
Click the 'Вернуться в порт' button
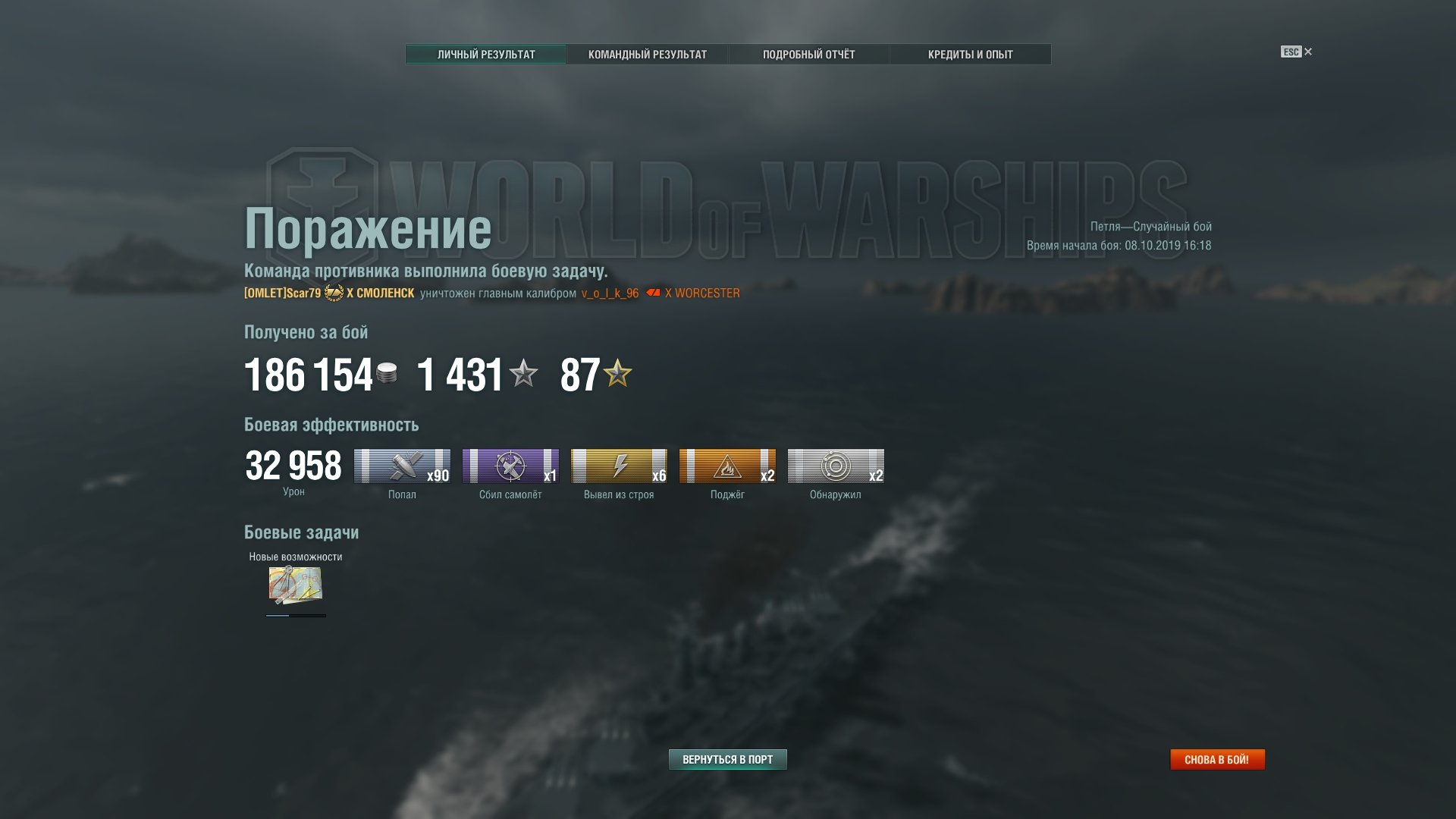click(728, 759)
